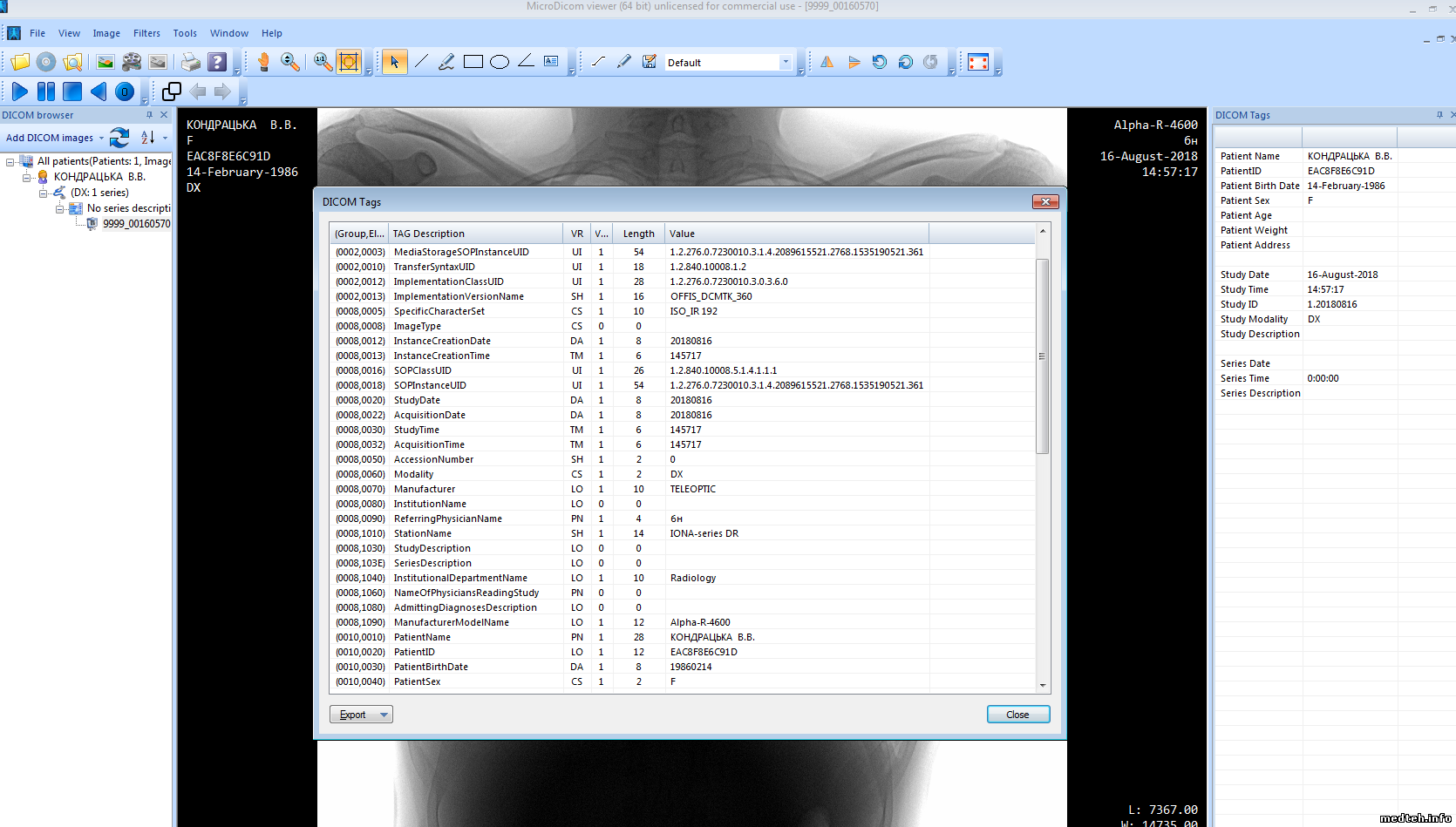1456x827 pixels.
Task: Click the Flip horizontal icon
Action: coord(827,62)
